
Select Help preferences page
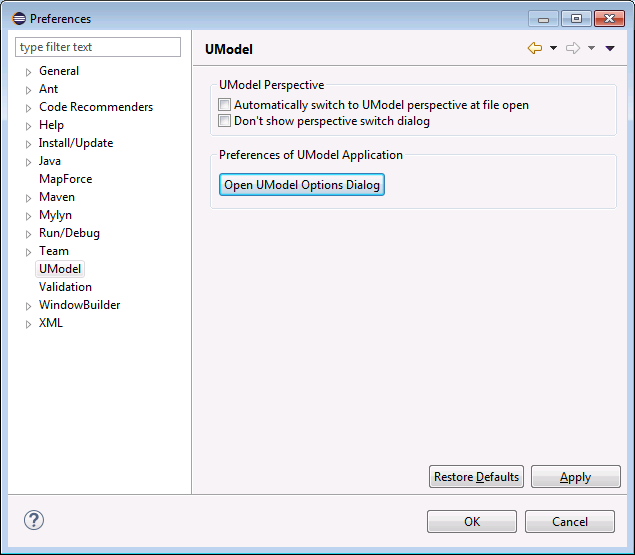click(x=51, y=125)
